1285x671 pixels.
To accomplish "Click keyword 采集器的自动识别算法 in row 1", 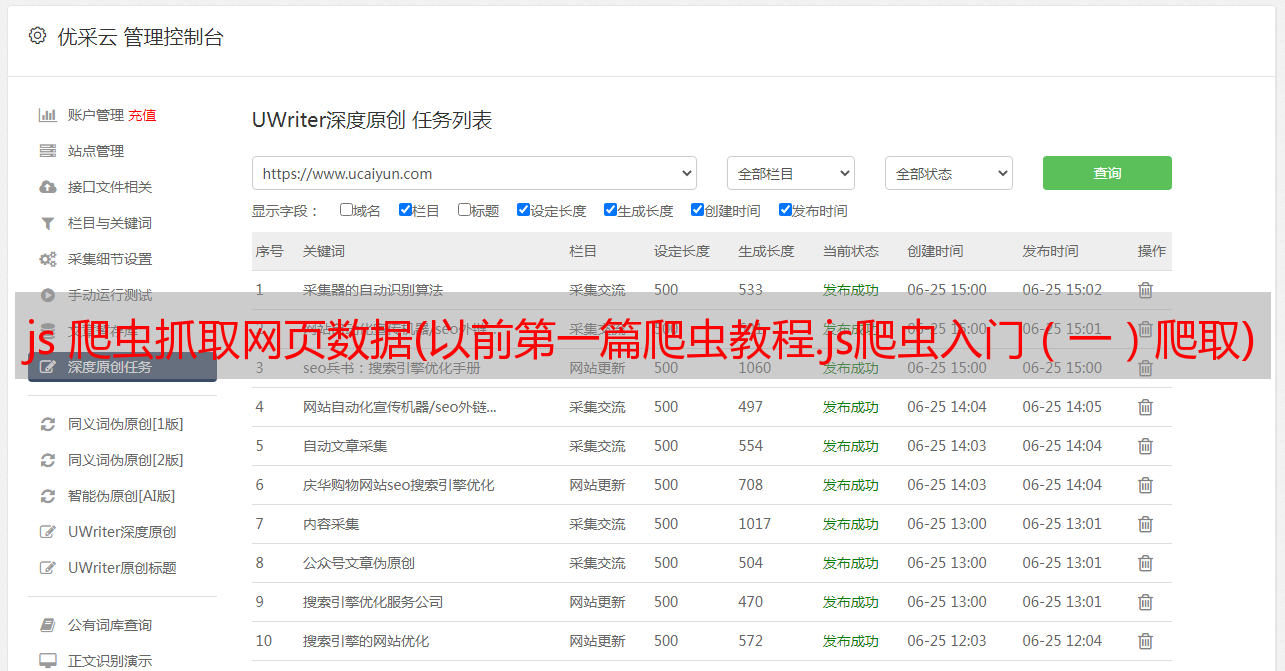I will [x=373, y=290].
